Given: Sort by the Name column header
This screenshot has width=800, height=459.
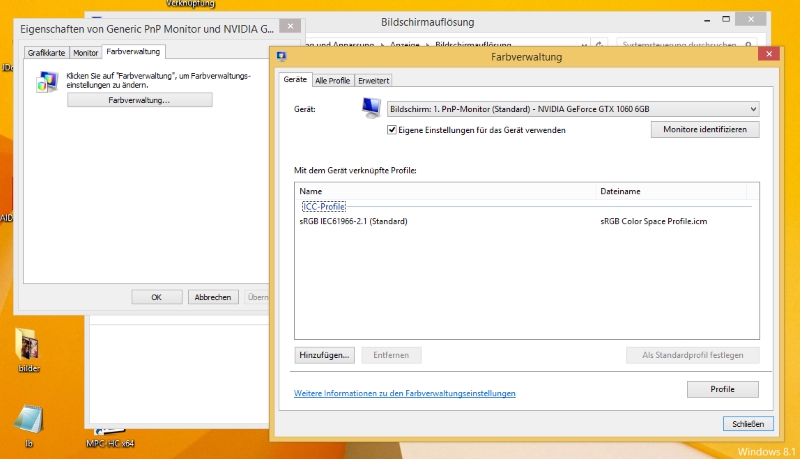Looking at the screenshot, I should click(x=445, y=191).
